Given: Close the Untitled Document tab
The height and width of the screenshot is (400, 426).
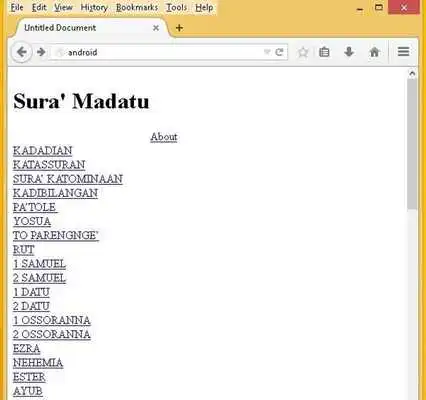Looking at the screenshot, I should point(156,28).
